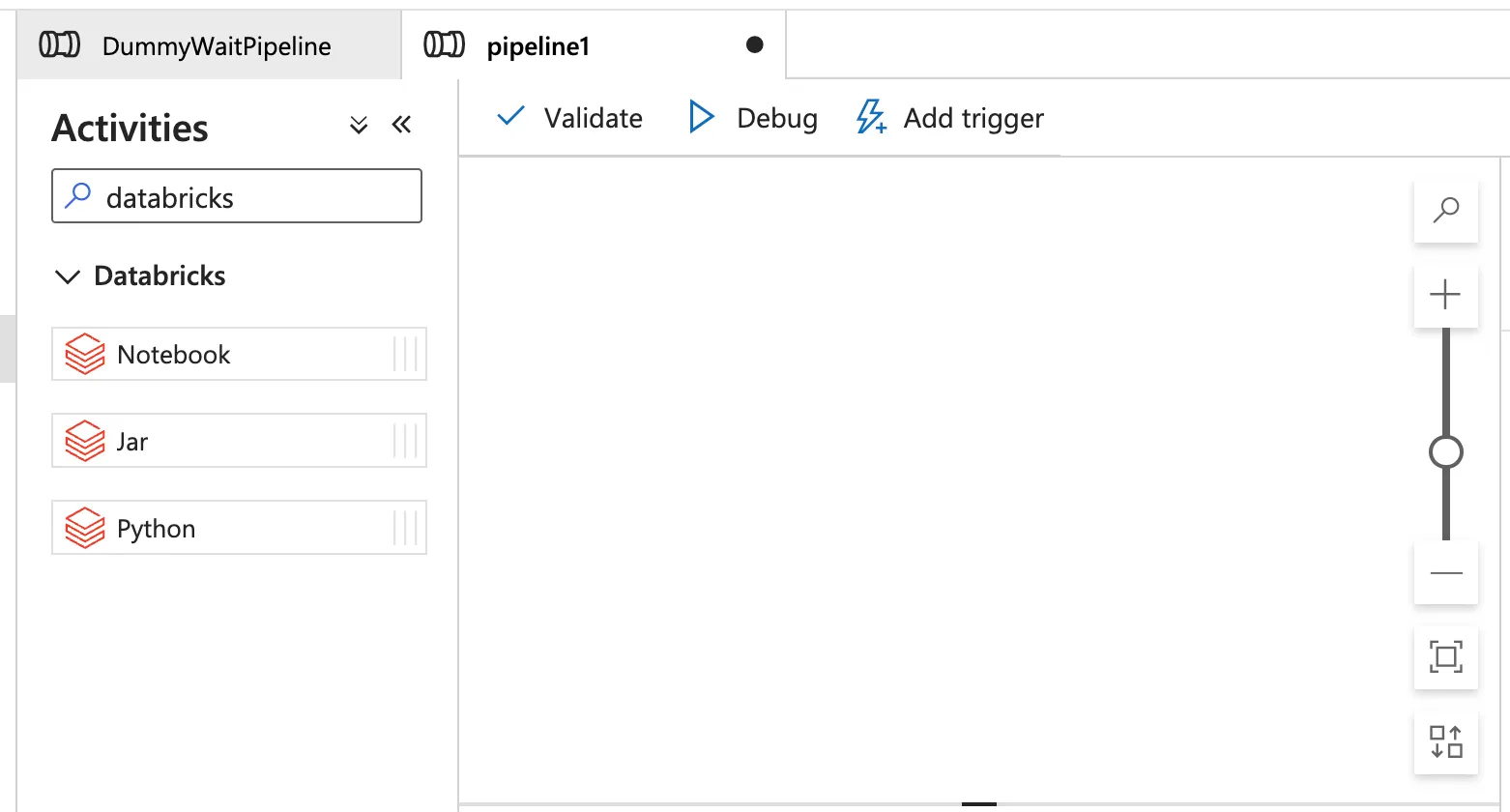Collapse the Databricks category chevron
This screenshot has width=1510, height=812.
[x=68, y=276]
